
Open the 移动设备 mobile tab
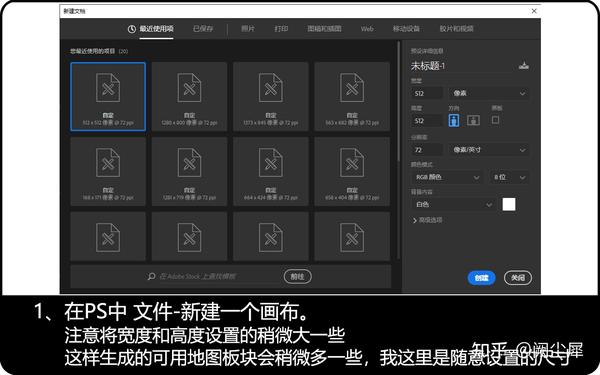(406, 29)
